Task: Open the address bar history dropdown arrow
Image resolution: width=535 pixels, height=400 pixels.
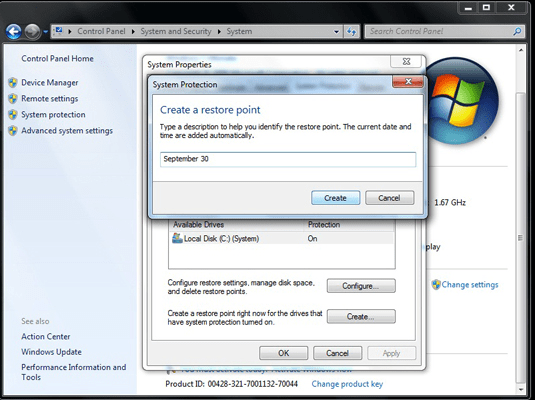Action: tap(336, 32)
